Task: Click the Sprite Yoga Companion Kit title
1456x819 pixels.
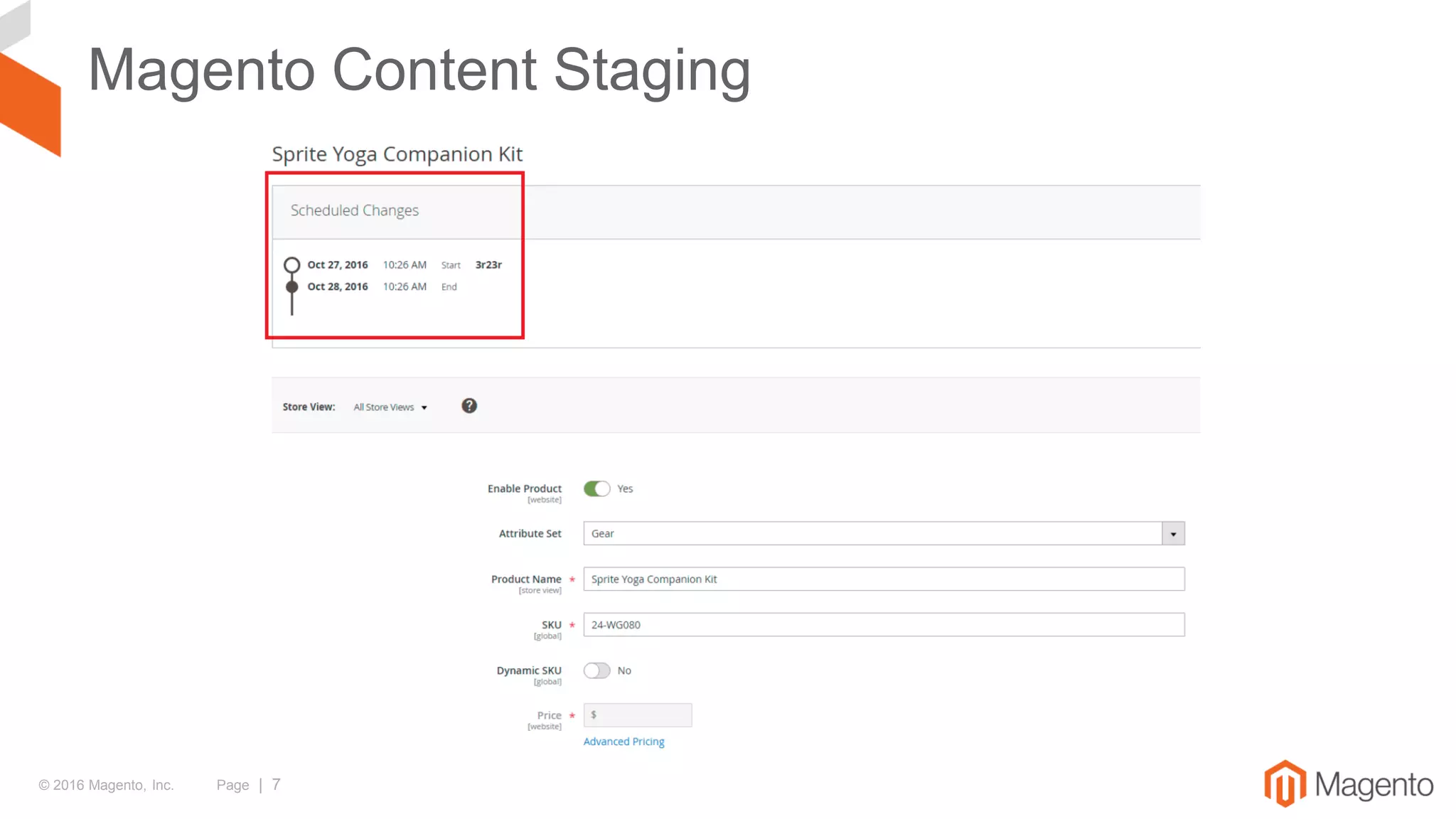Action: [x=397, y=154]
